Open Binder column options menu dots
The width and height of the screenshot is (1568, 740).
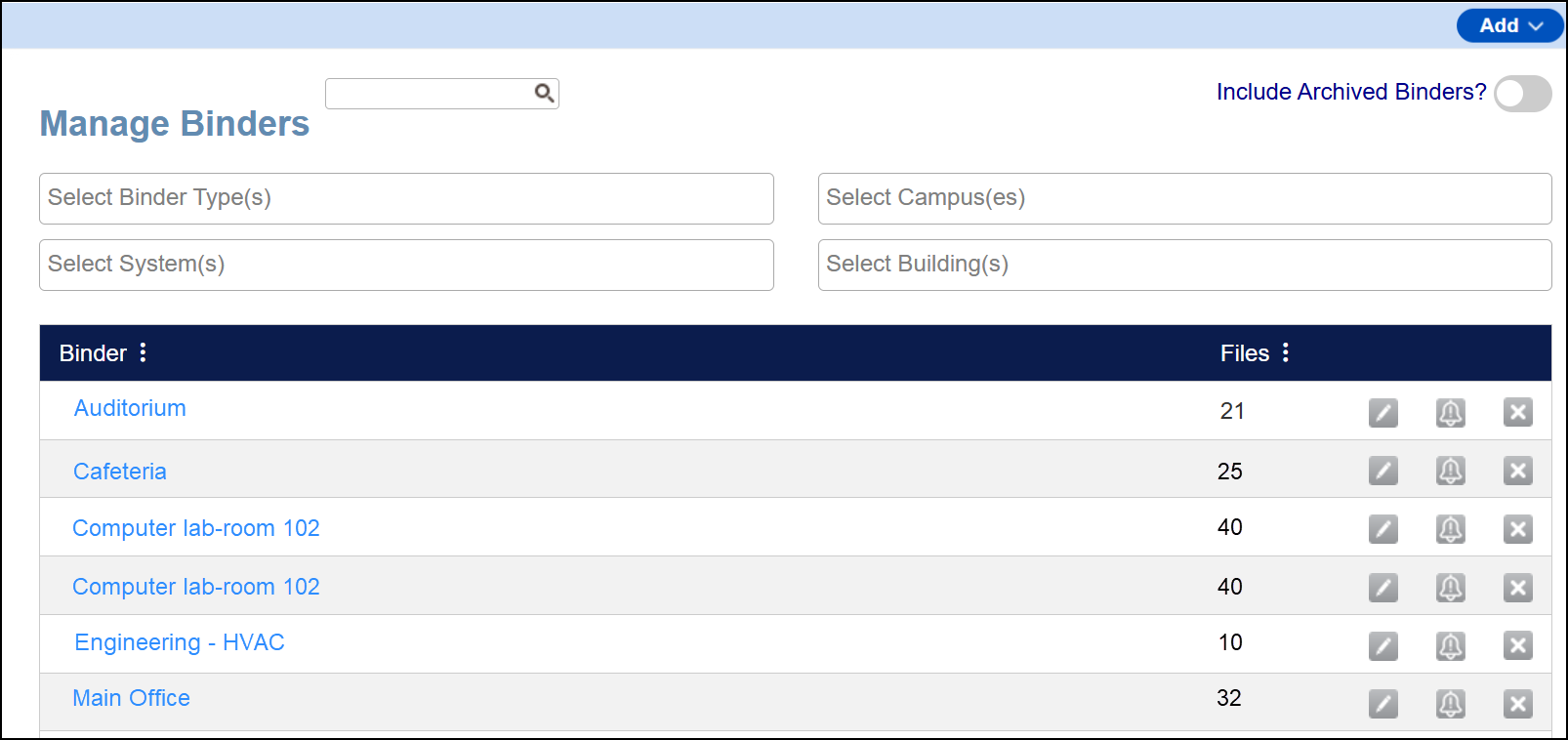click(x=144, y=352)
